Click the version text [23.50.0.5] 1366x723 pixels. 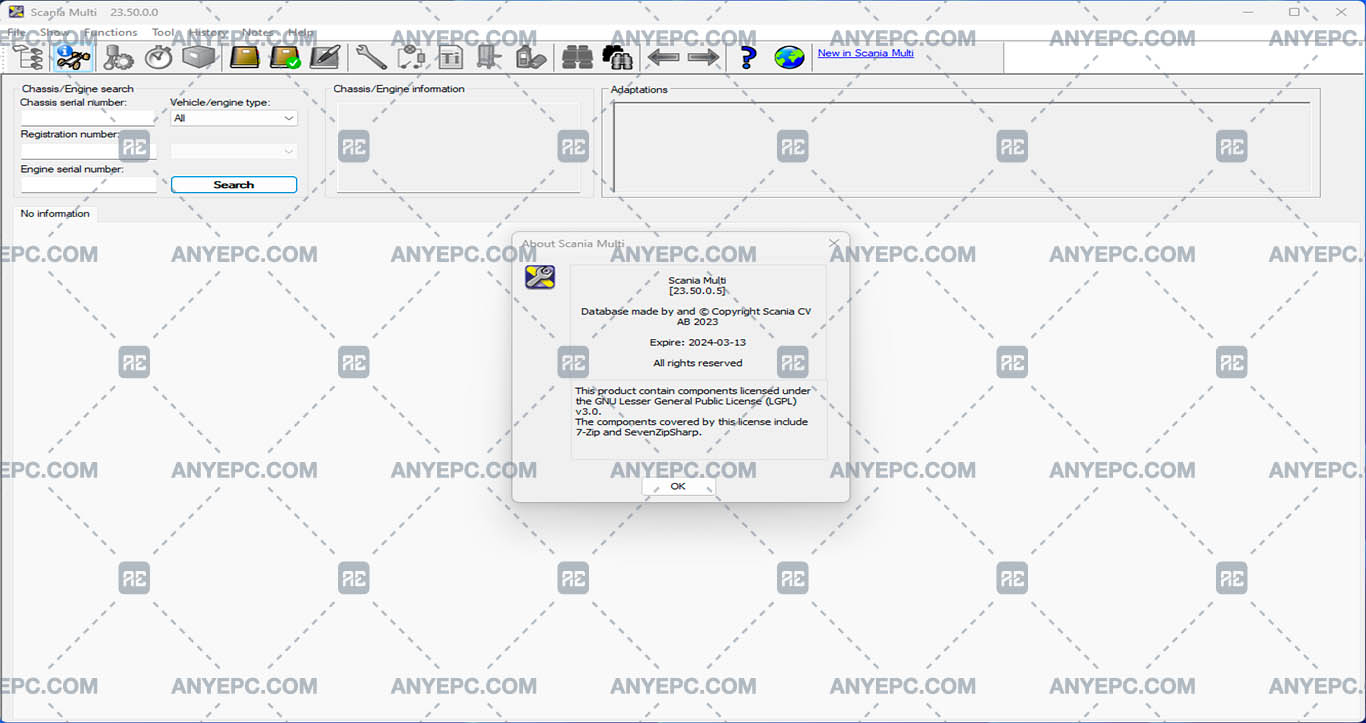(698, 291)
